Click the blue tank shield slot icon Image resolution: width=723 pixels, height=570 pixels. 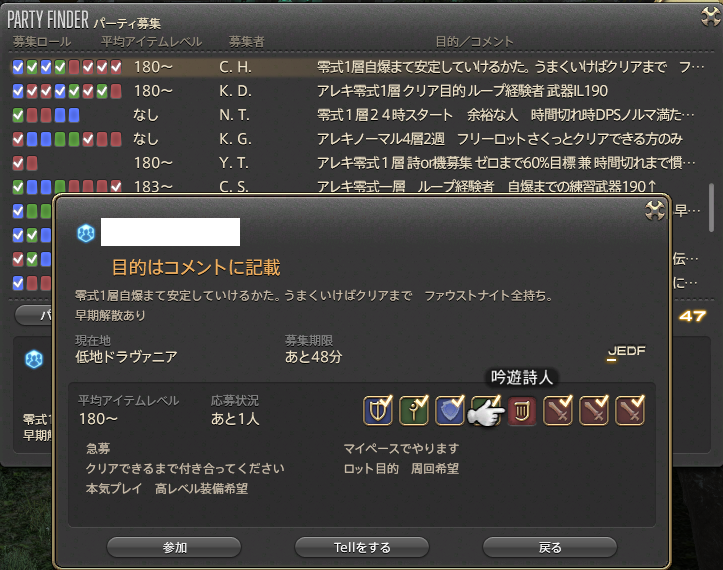[x=450, y=410]
